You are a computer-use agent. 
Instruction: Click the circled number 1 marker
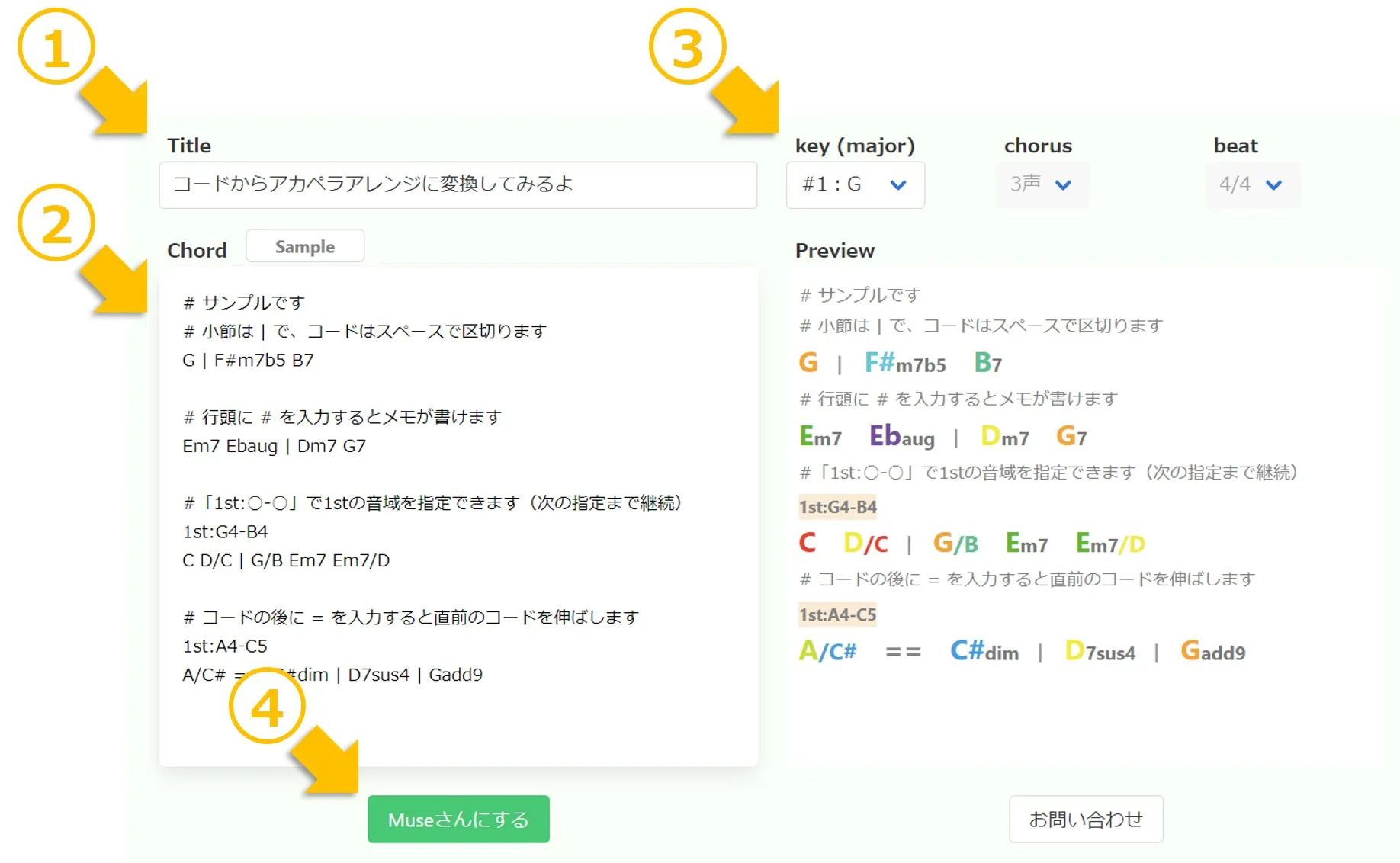[56, 47]
